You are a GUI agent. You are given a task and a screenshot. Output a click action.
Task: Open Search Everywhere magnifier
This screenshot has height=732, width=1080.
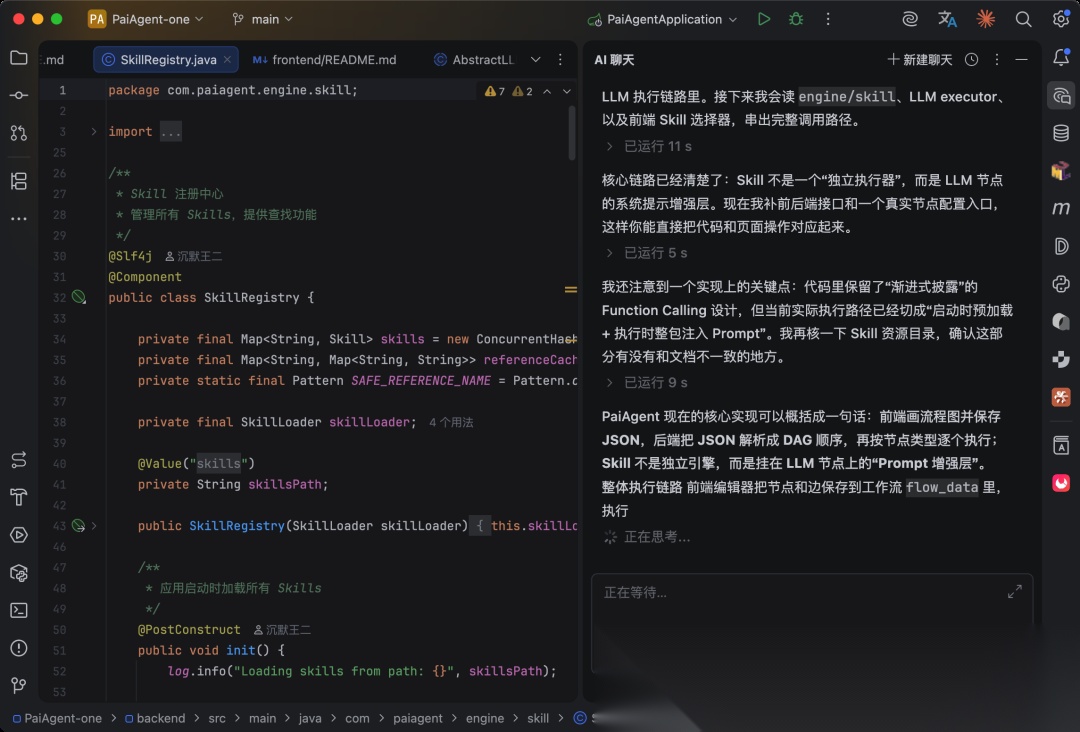1024,19
